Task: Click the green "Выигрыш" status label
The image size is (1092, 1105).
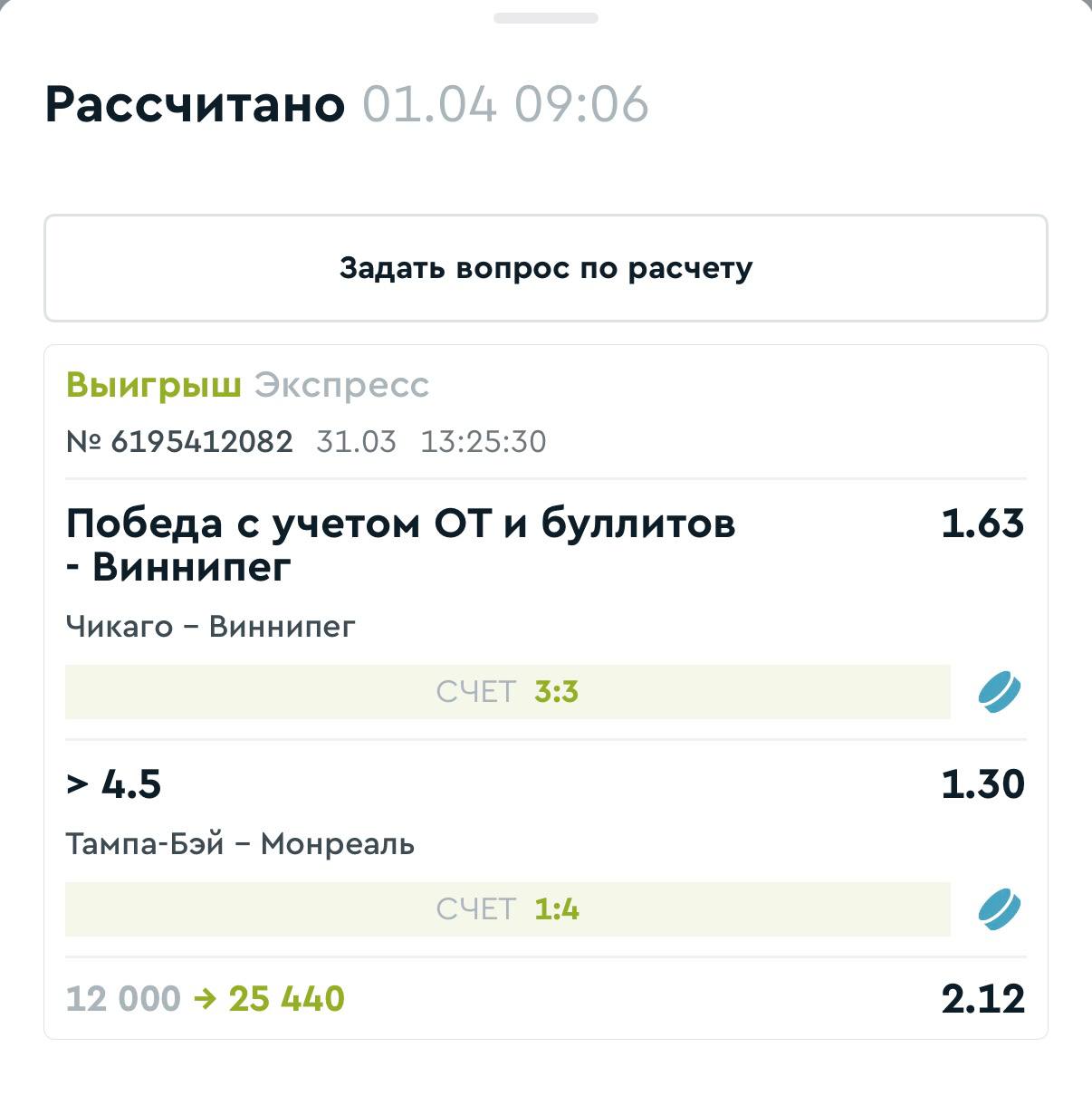Action: coord(153,385)
